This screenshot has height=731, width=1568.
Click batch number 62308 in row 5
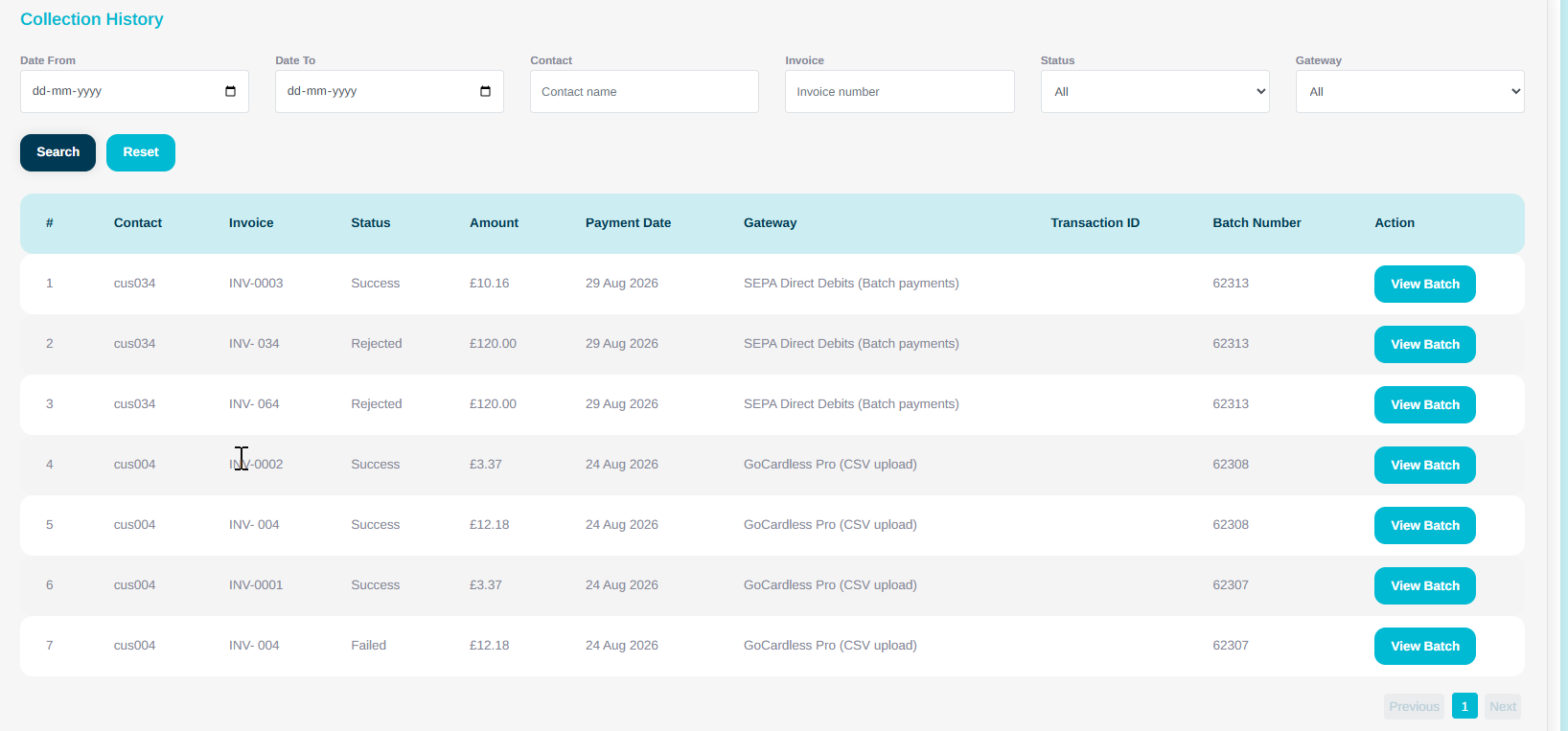tap(1231, 524)
